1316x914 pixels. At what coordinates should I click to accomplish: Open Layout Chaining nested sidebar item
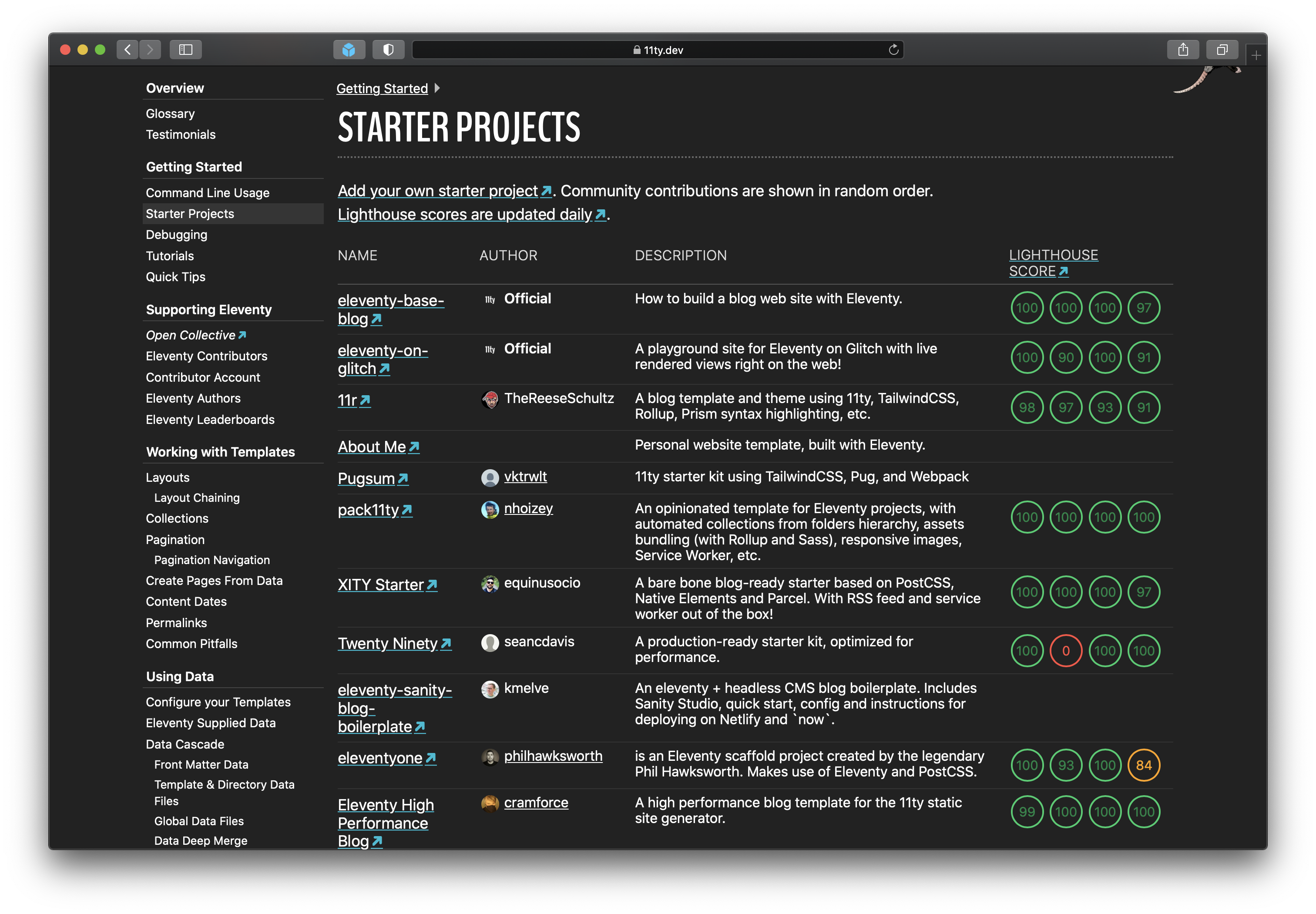click(196, 497)
